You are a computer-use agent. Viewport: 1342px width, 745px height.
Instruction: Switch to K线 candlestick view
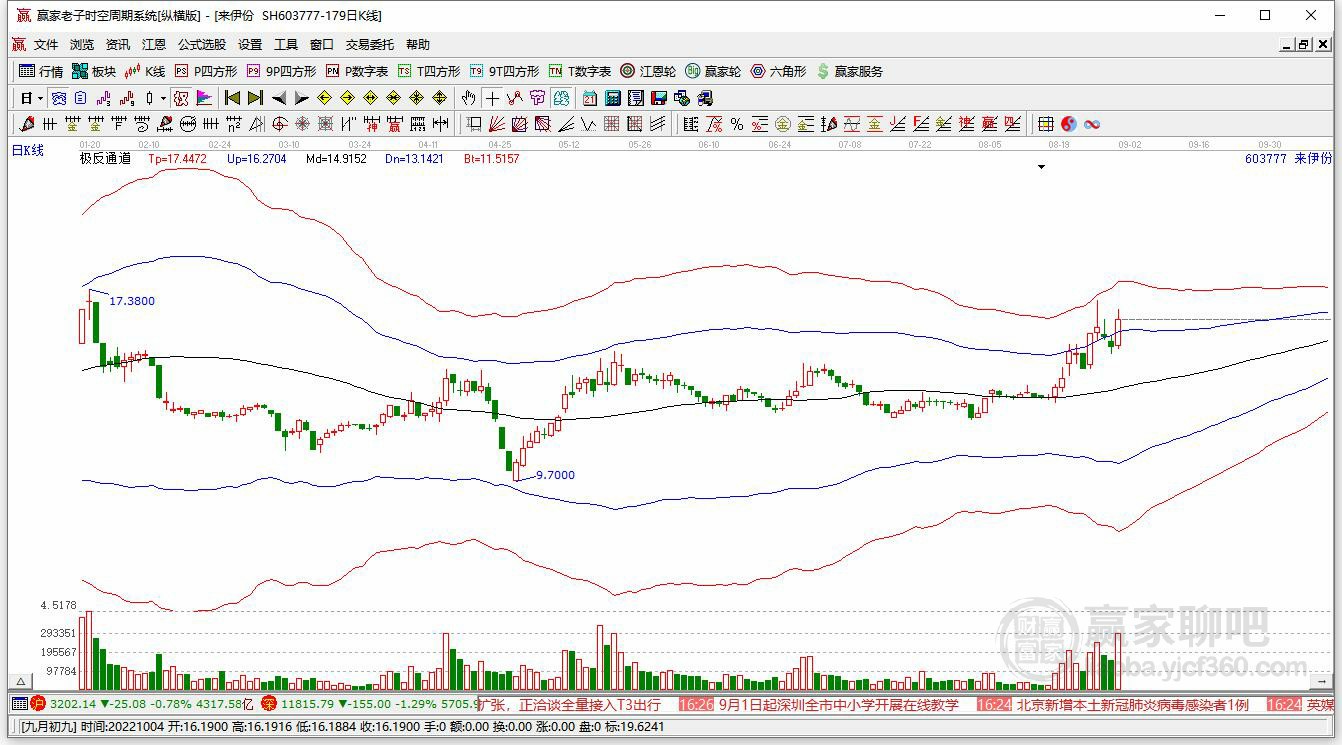pos(145,71)
